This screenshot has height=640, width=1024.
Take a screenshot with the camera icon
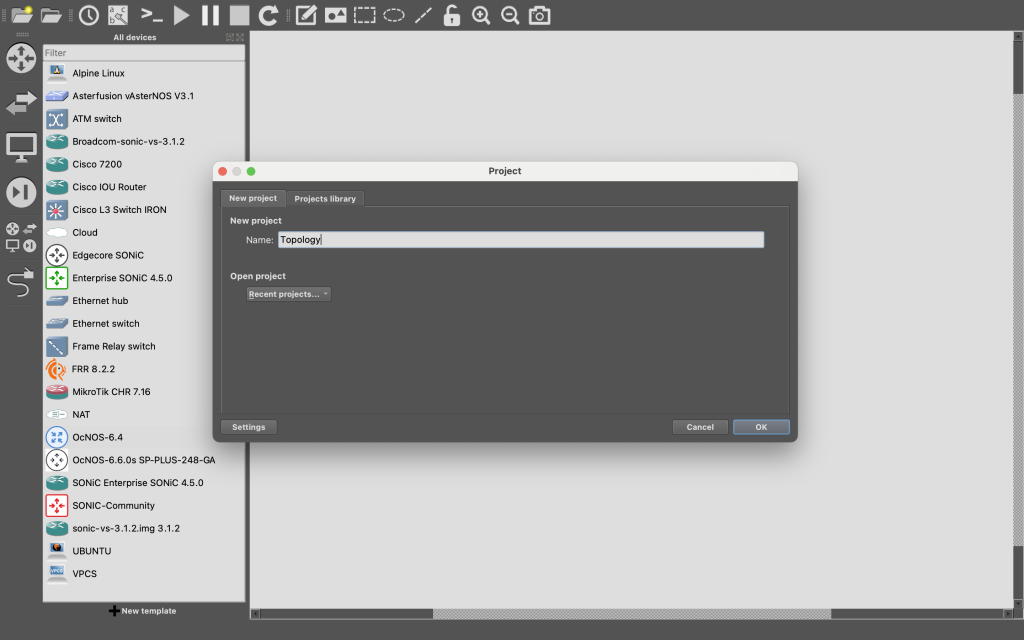tap(539, 15)
